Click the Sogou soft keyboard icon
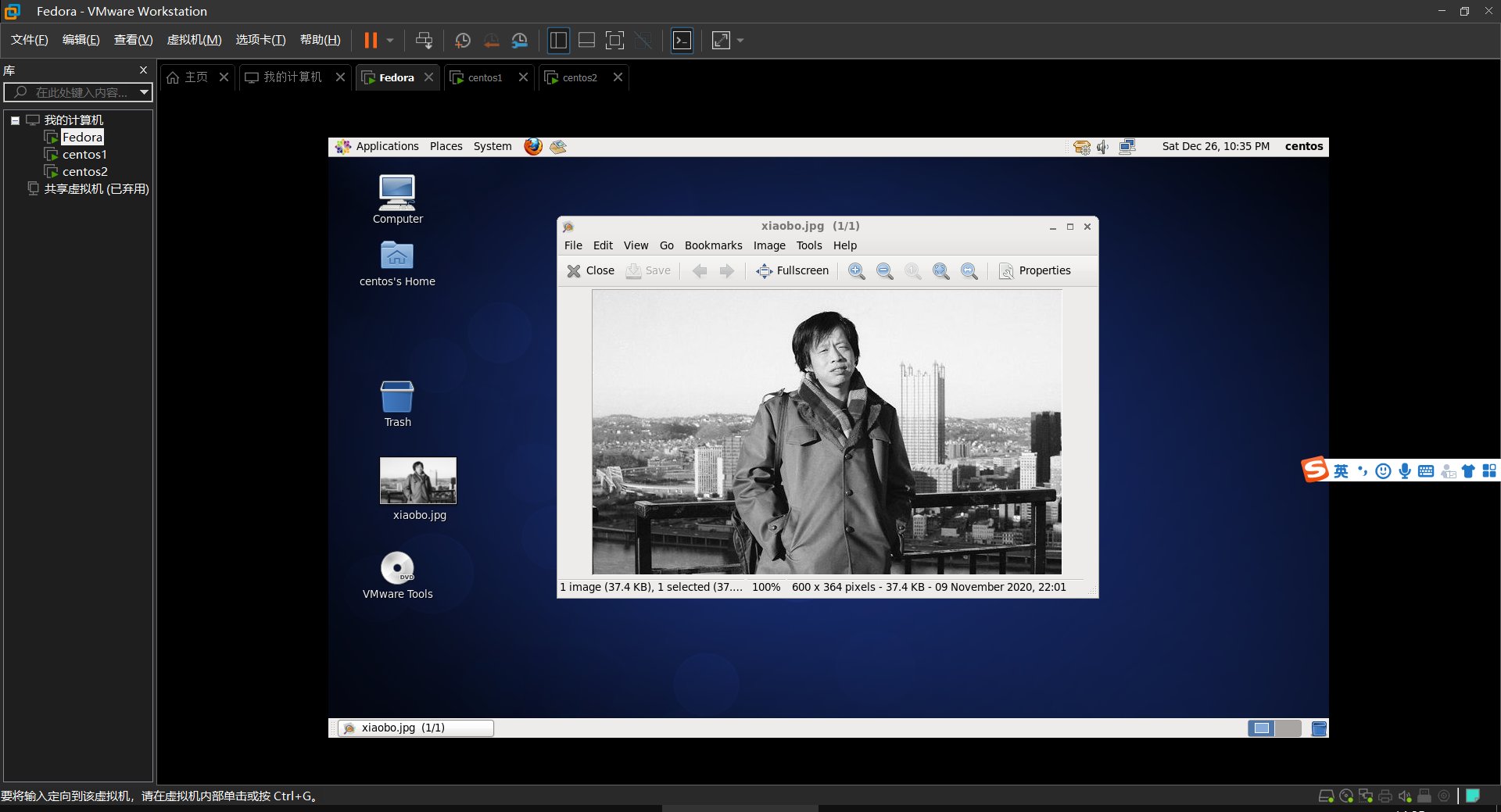Image resolution: width=1501 pixels, height=812 pixels. click(1426, 470)
